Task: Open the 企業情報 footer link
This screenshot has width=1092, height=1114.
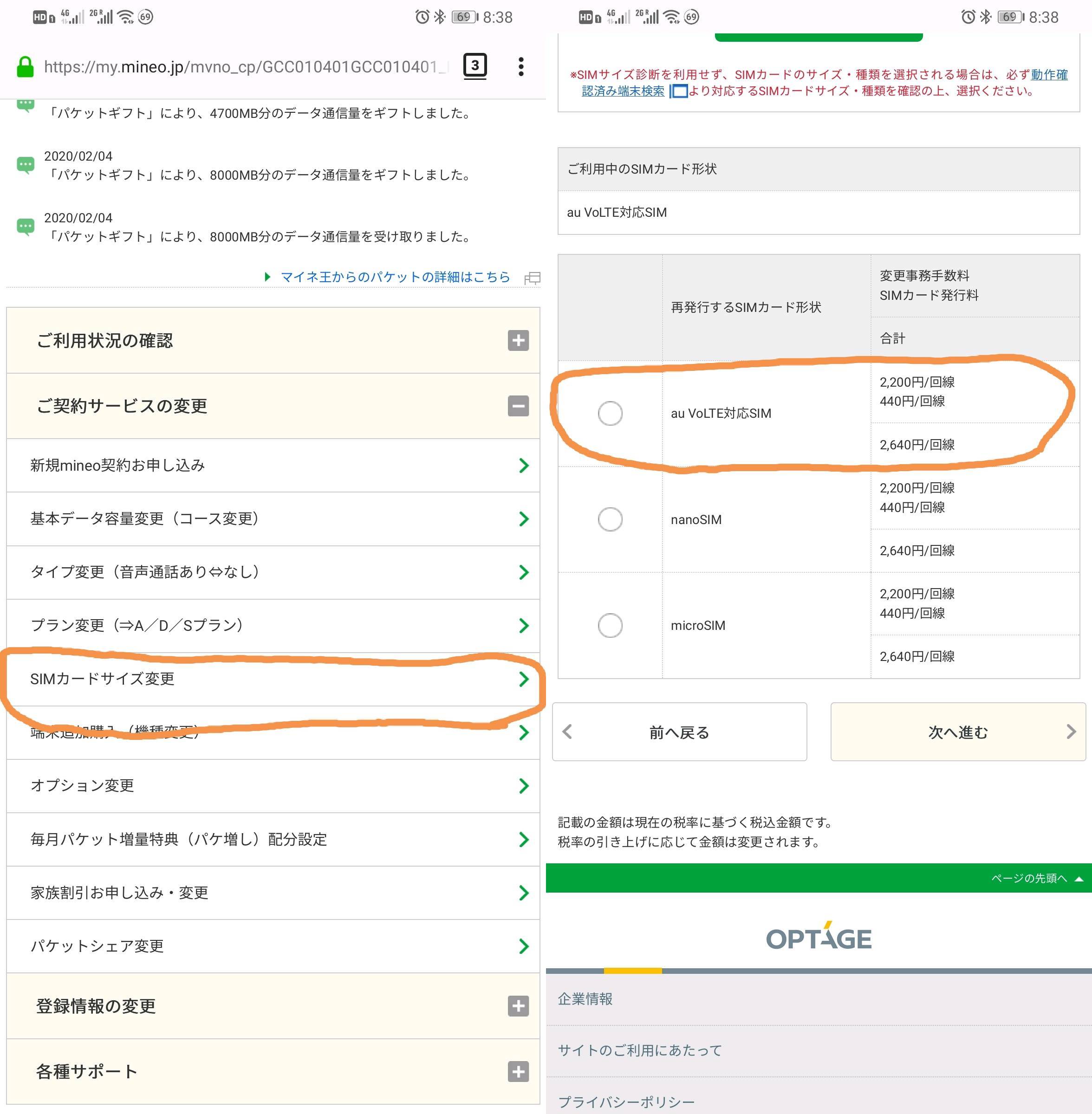Action: (585, 999)
